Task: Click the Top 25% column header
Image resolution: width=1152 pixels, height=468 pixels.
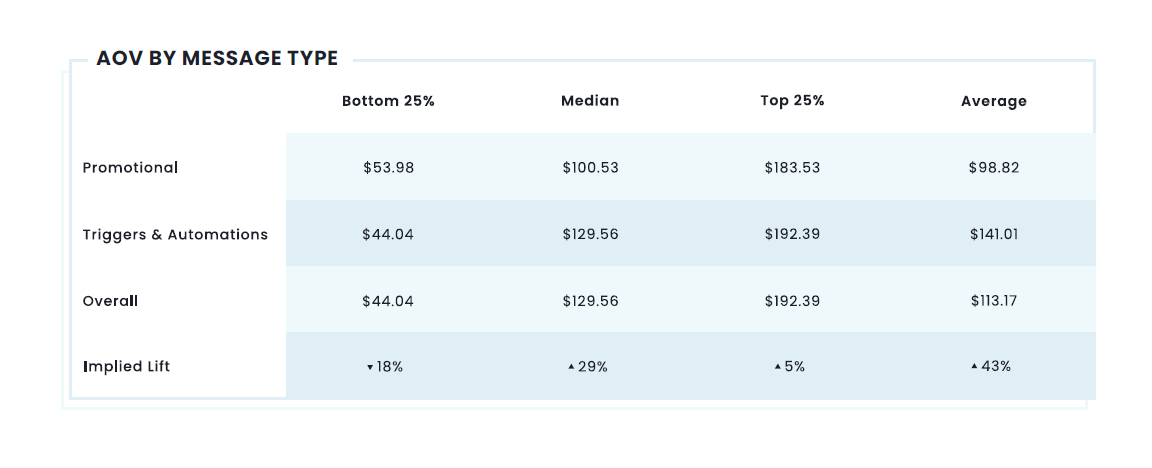Action: point(792,101)
